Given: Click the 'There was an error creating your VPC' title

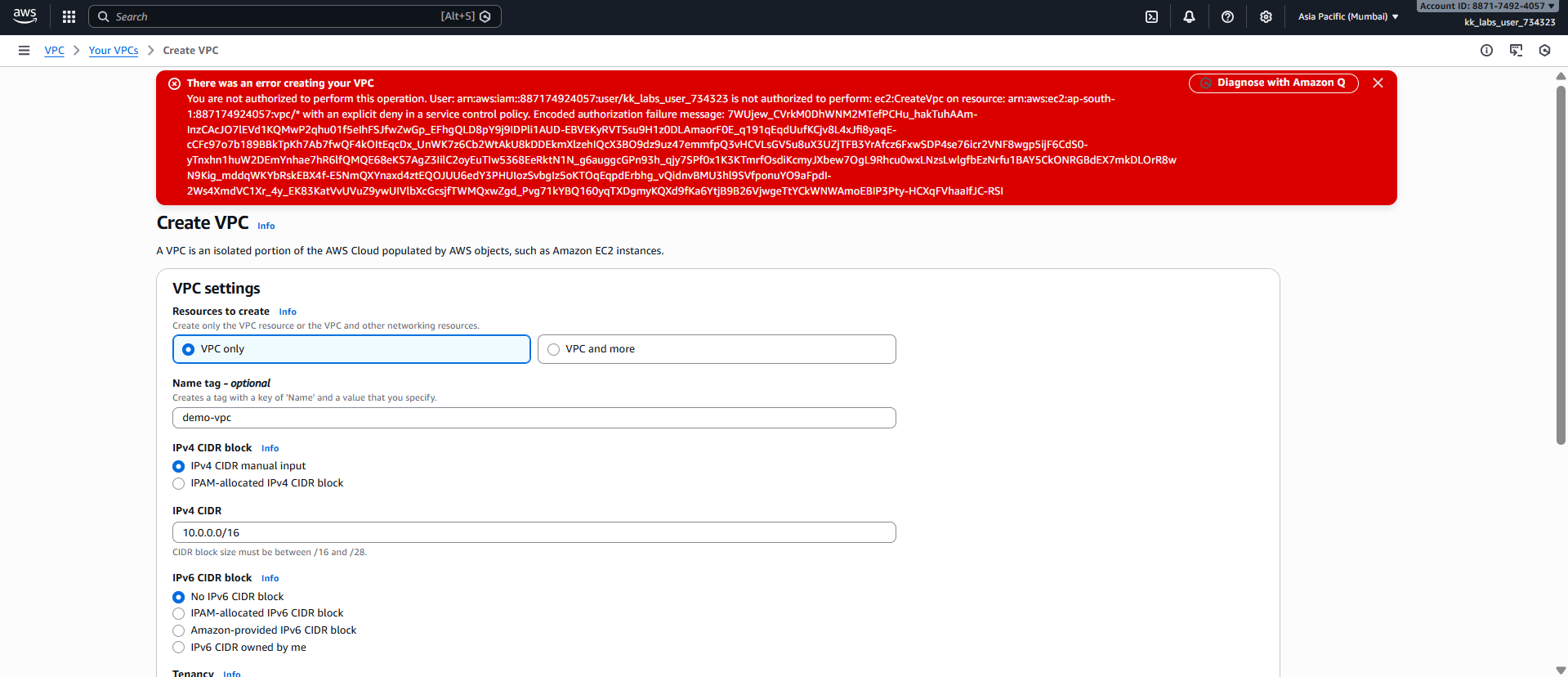Looking at the screenshot, I should tap(280, 83).
